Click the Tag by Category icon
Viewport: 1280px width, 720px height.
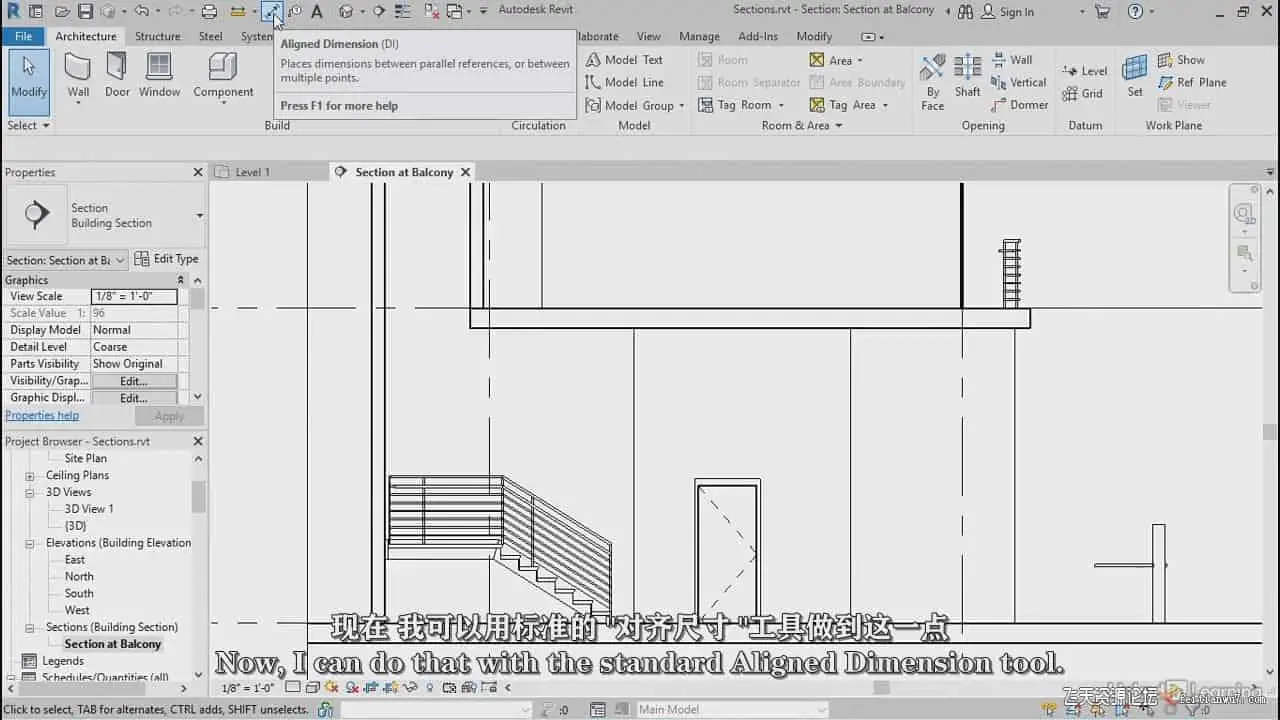pyautogui.click(x=295, y=12)
